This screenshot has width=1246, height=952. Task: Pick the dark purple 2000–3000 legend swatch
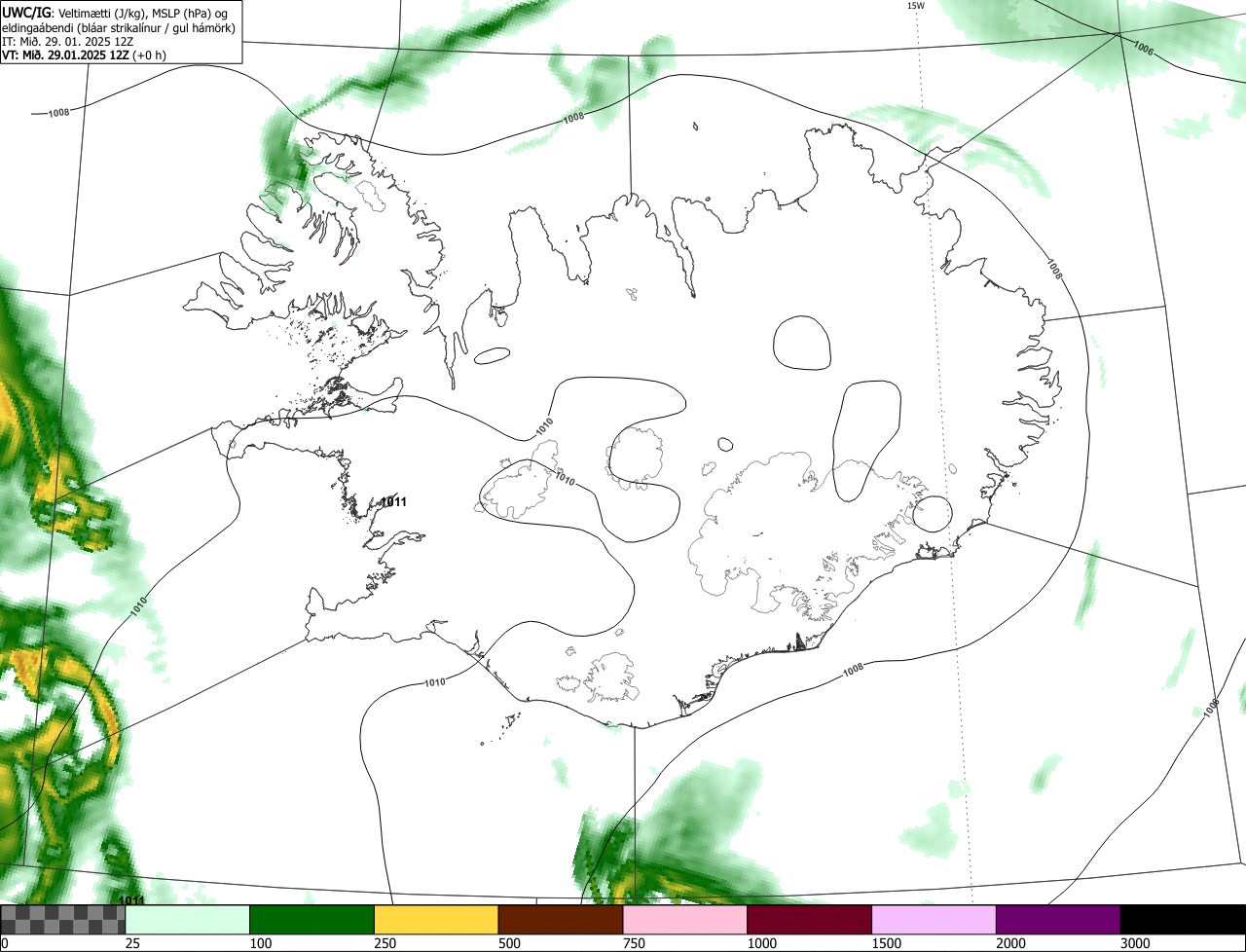point(1058,920)
